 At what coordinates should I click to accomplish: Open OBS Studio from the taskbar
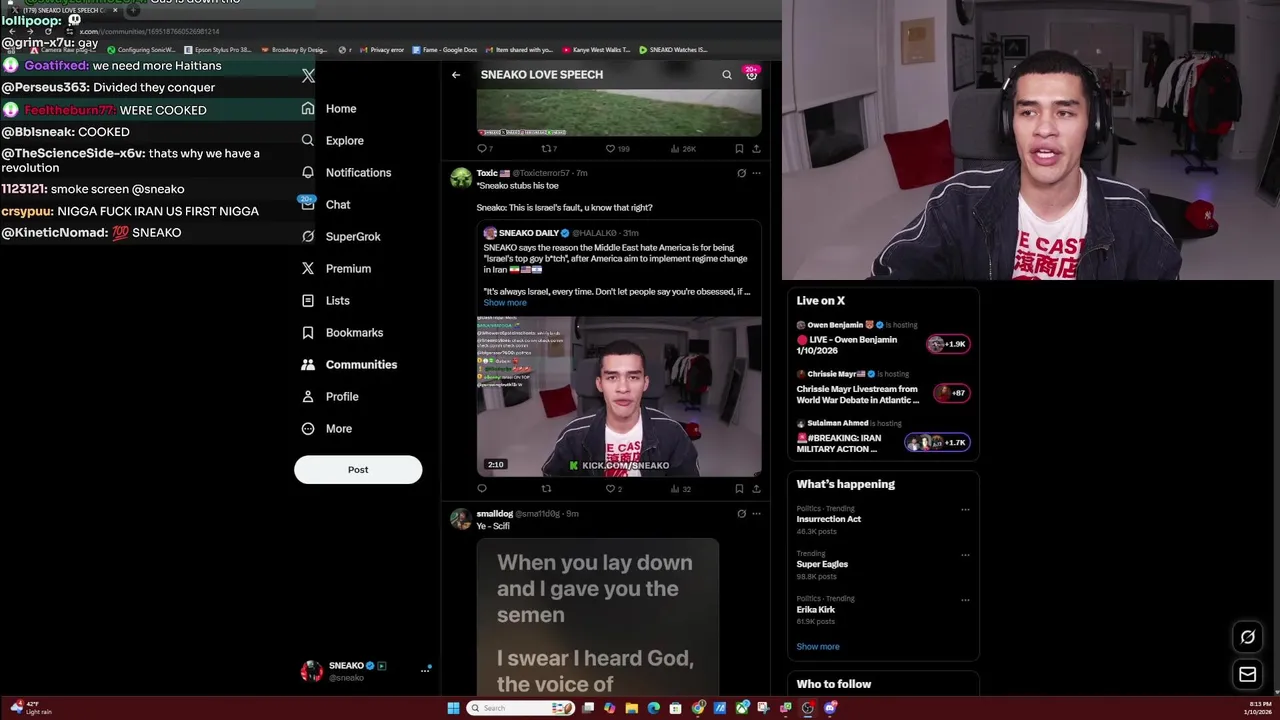click(808, 708)
